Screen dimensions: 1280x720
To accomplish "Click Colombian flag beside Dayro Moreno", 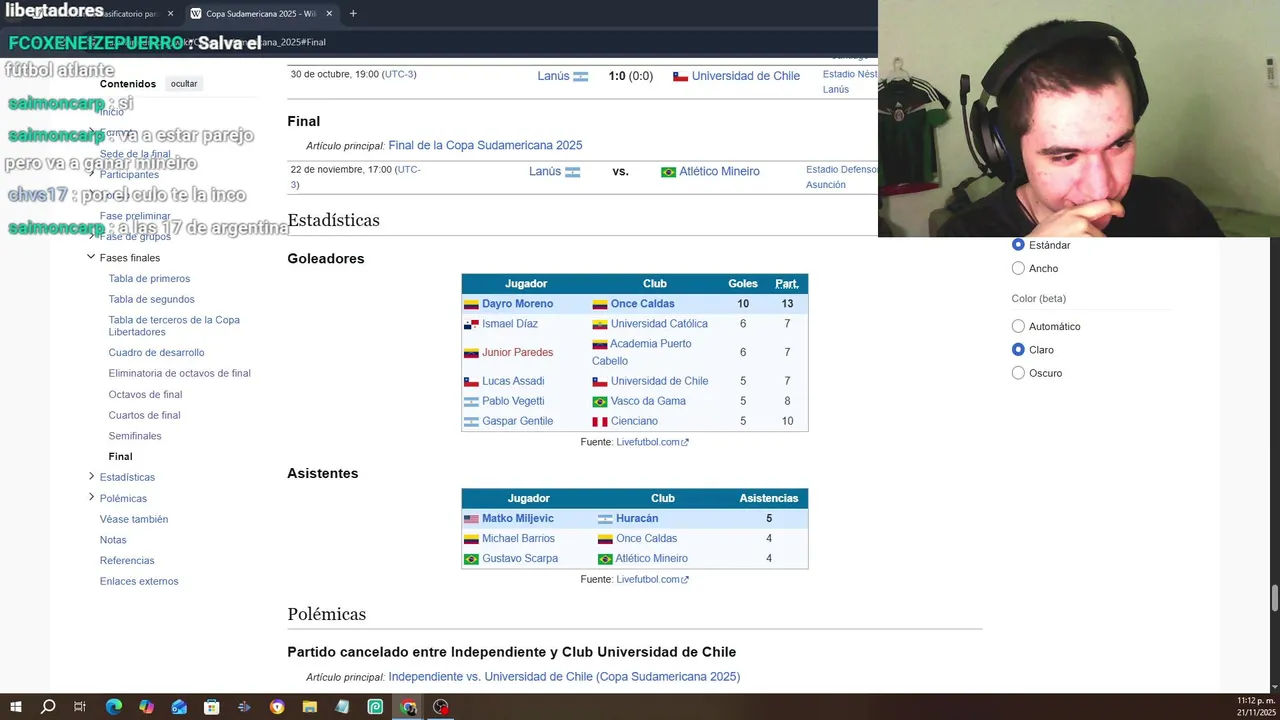I will click(471, 304).
